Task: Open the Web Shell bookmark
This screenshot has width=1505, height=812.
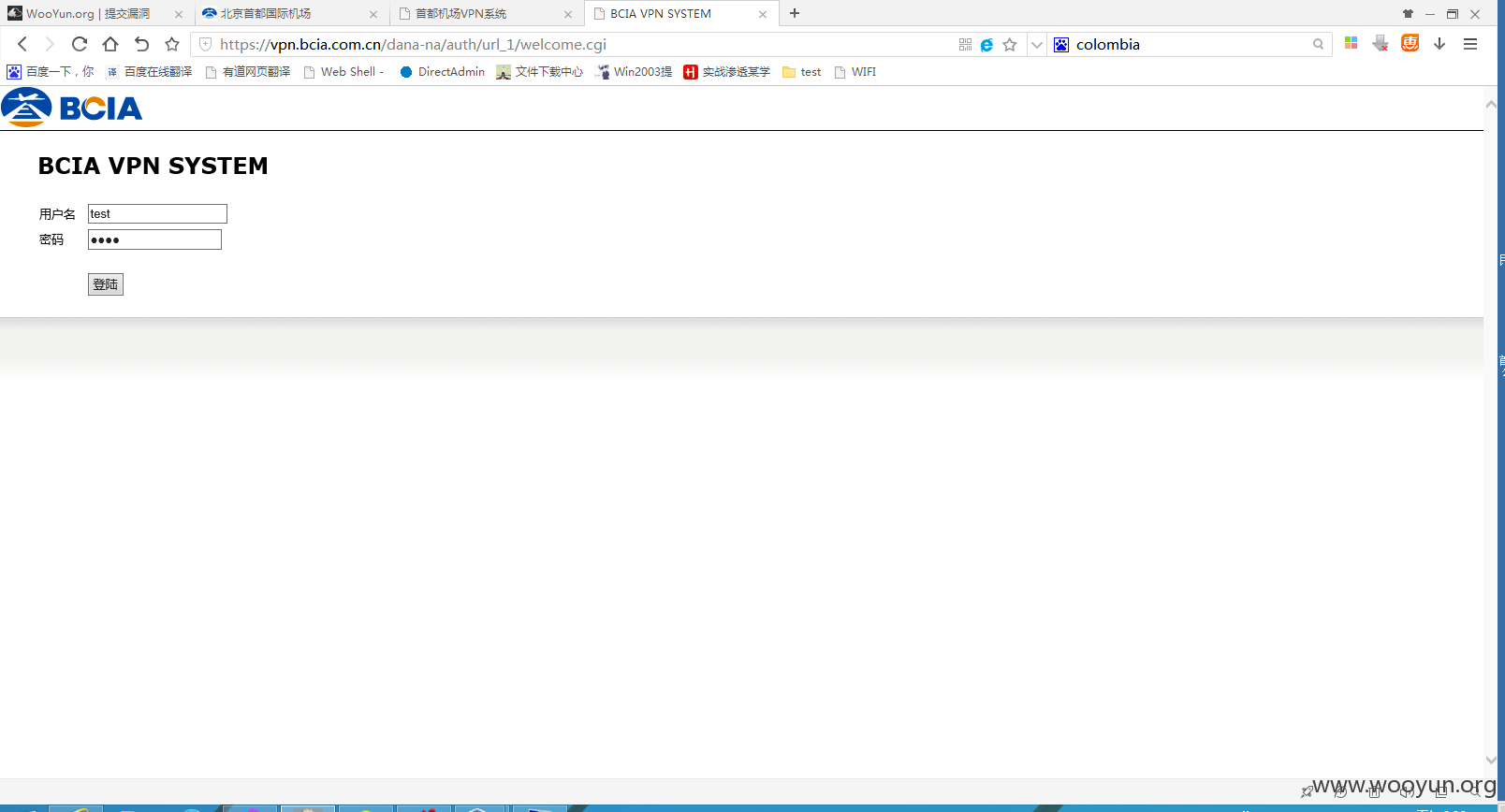Action: (343, 72)
